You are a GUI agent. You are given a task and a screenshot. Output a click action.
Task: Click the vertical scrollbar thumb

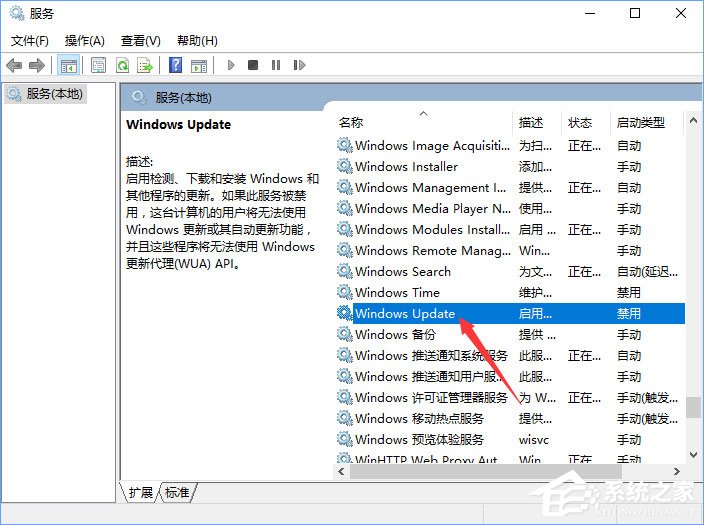[x=693, y=407]
